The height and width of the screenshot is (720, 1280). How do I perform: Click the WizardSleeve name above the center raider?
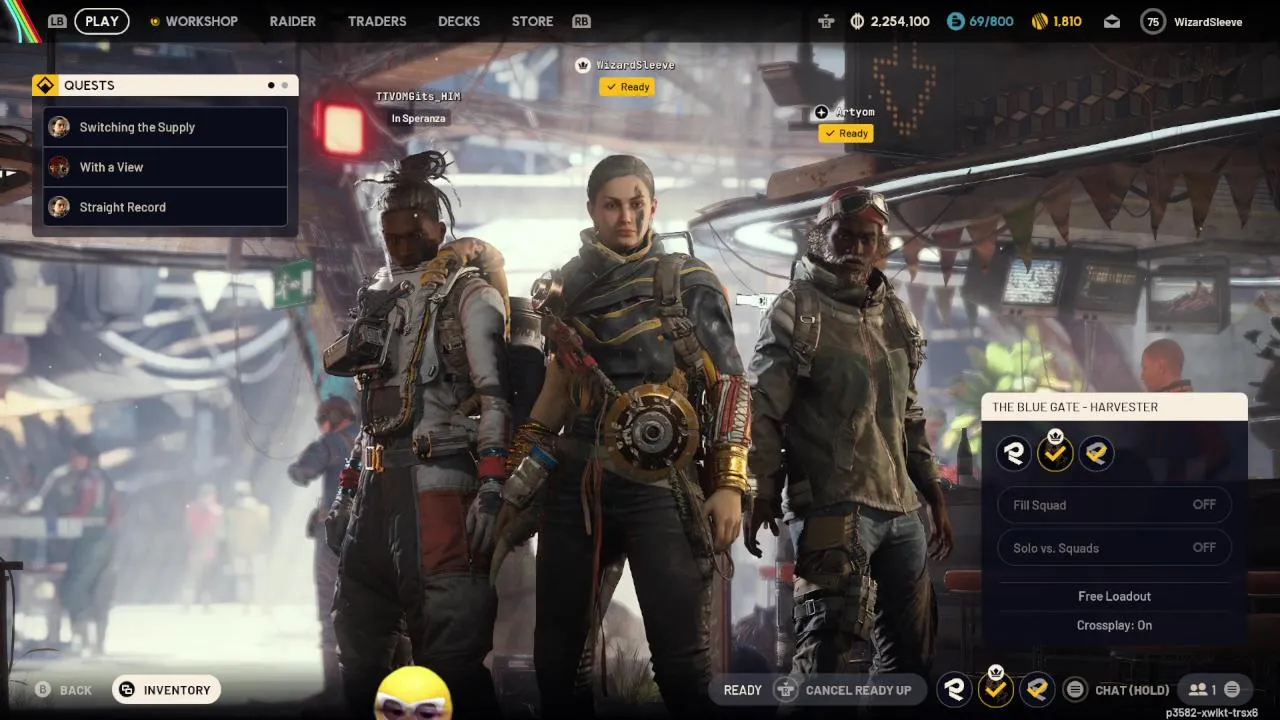click(x=635, y=65)
